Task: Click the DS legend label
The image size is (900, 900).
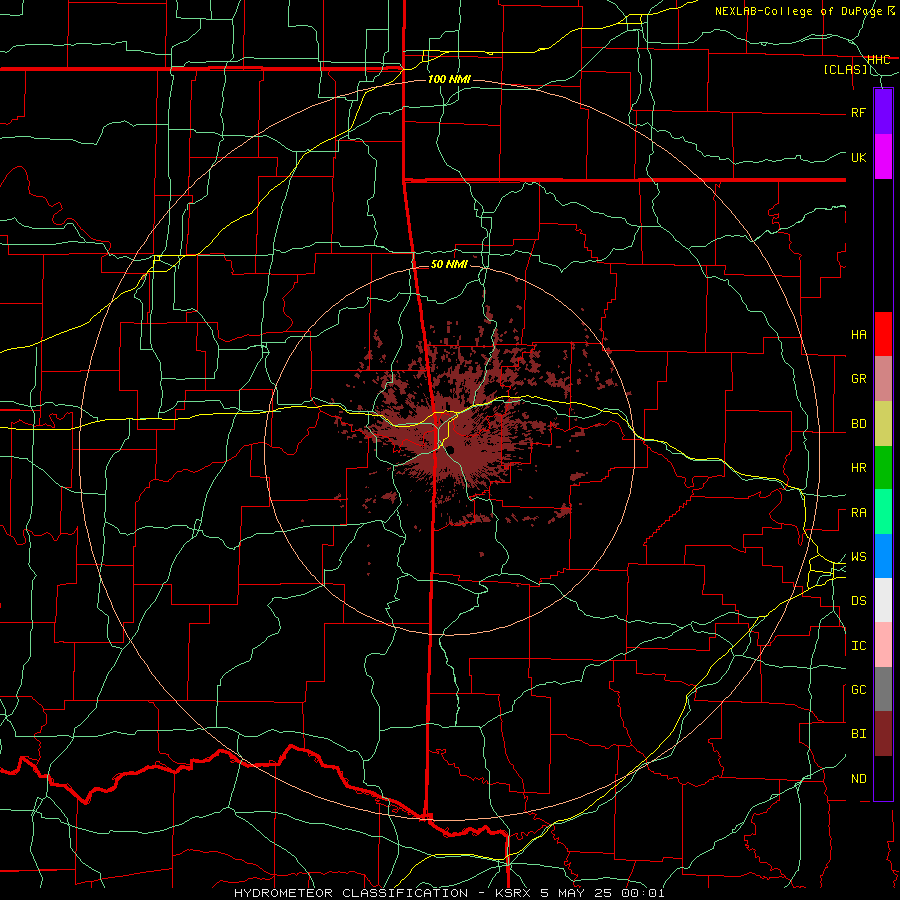Action: click(x=858, y=601)
